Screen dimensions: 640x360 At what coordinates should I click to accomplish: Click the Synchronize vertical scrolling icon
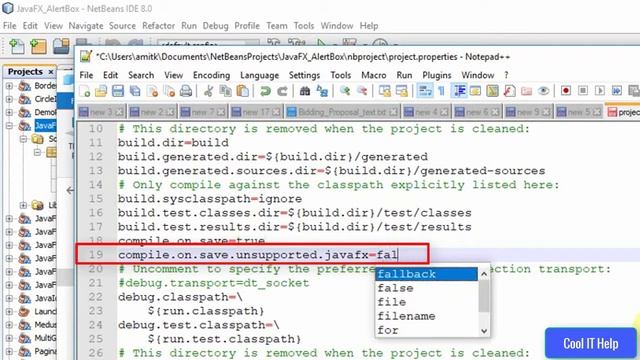click(384, 91)
